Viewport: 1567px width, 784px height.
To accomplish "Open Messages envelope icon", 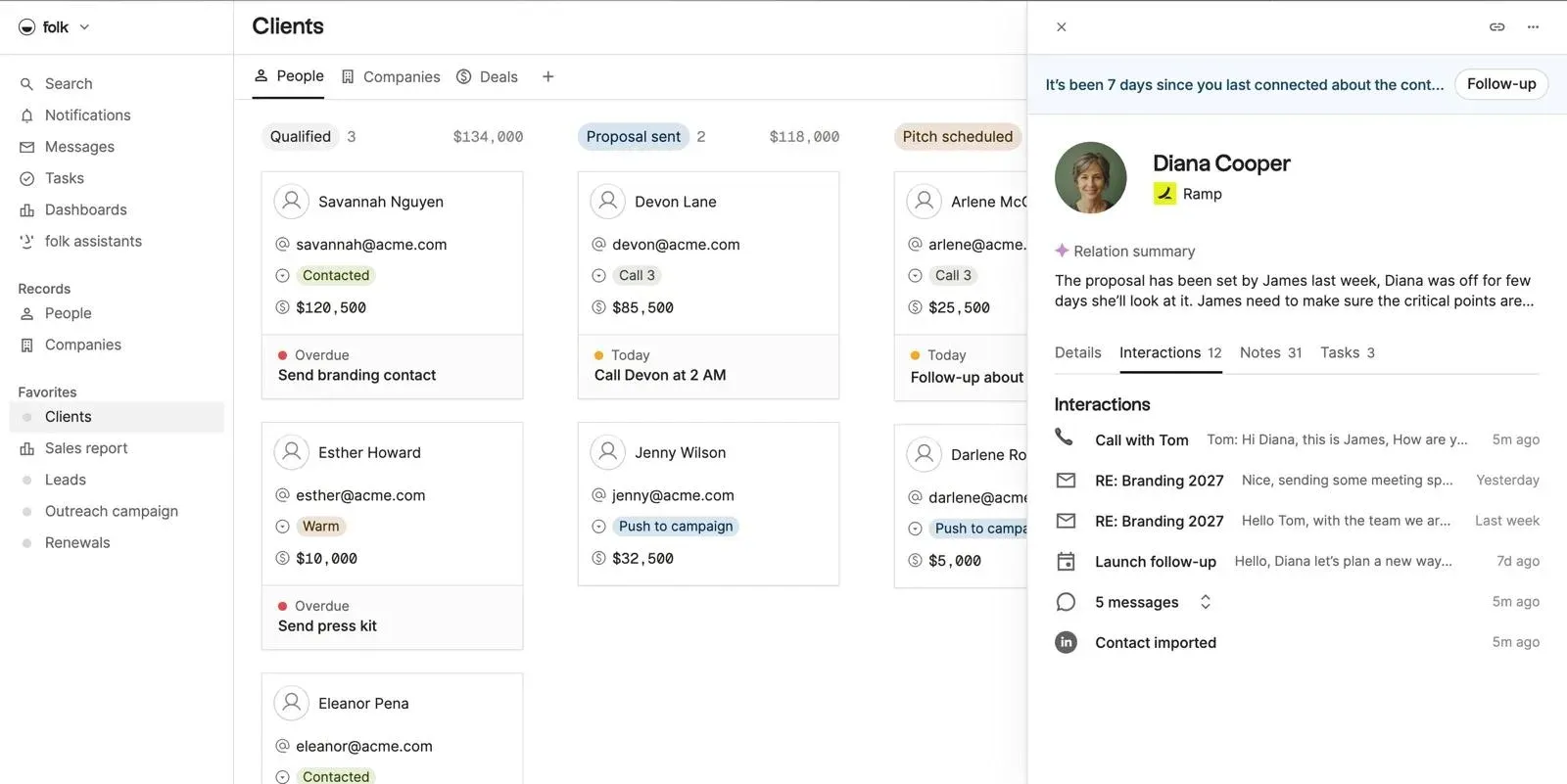I will tap(27, 147).
